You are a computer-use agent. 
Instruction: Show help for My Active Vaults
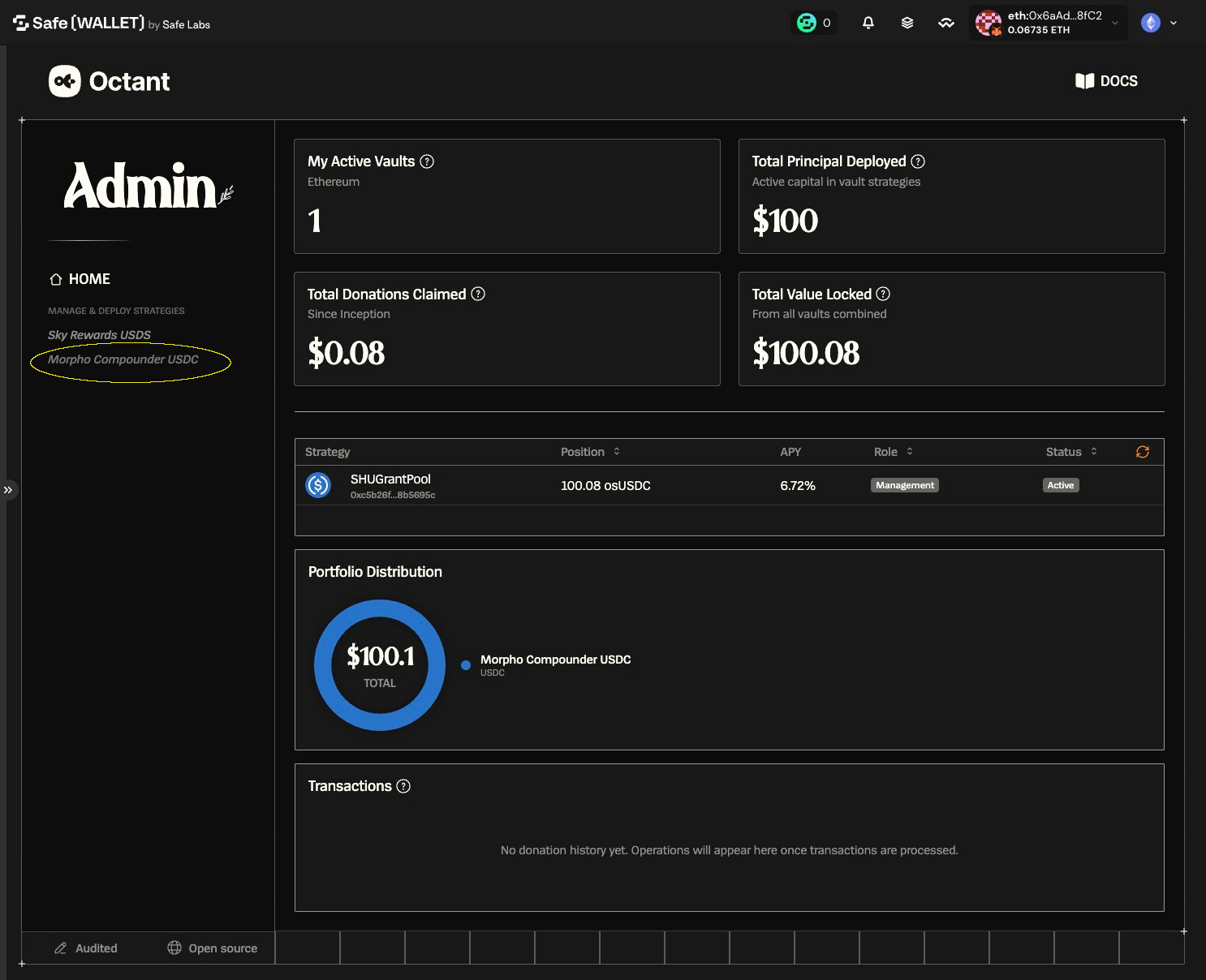[x=427, y=161]
